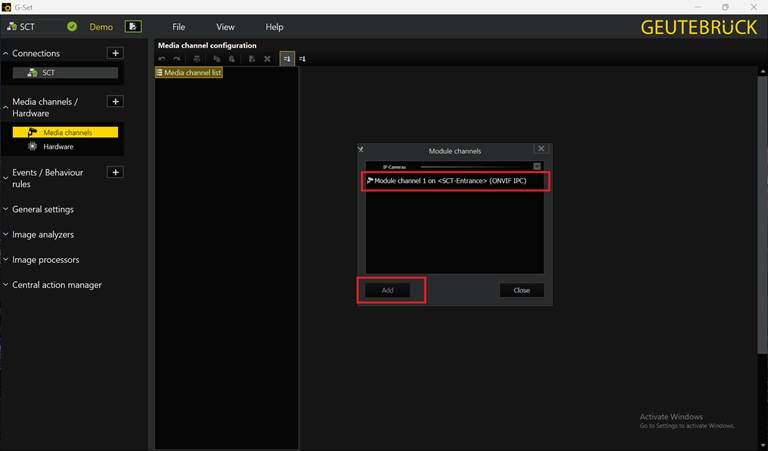Click the Demo label in the top bar
The image size is (768, 451).
[101, 27]
